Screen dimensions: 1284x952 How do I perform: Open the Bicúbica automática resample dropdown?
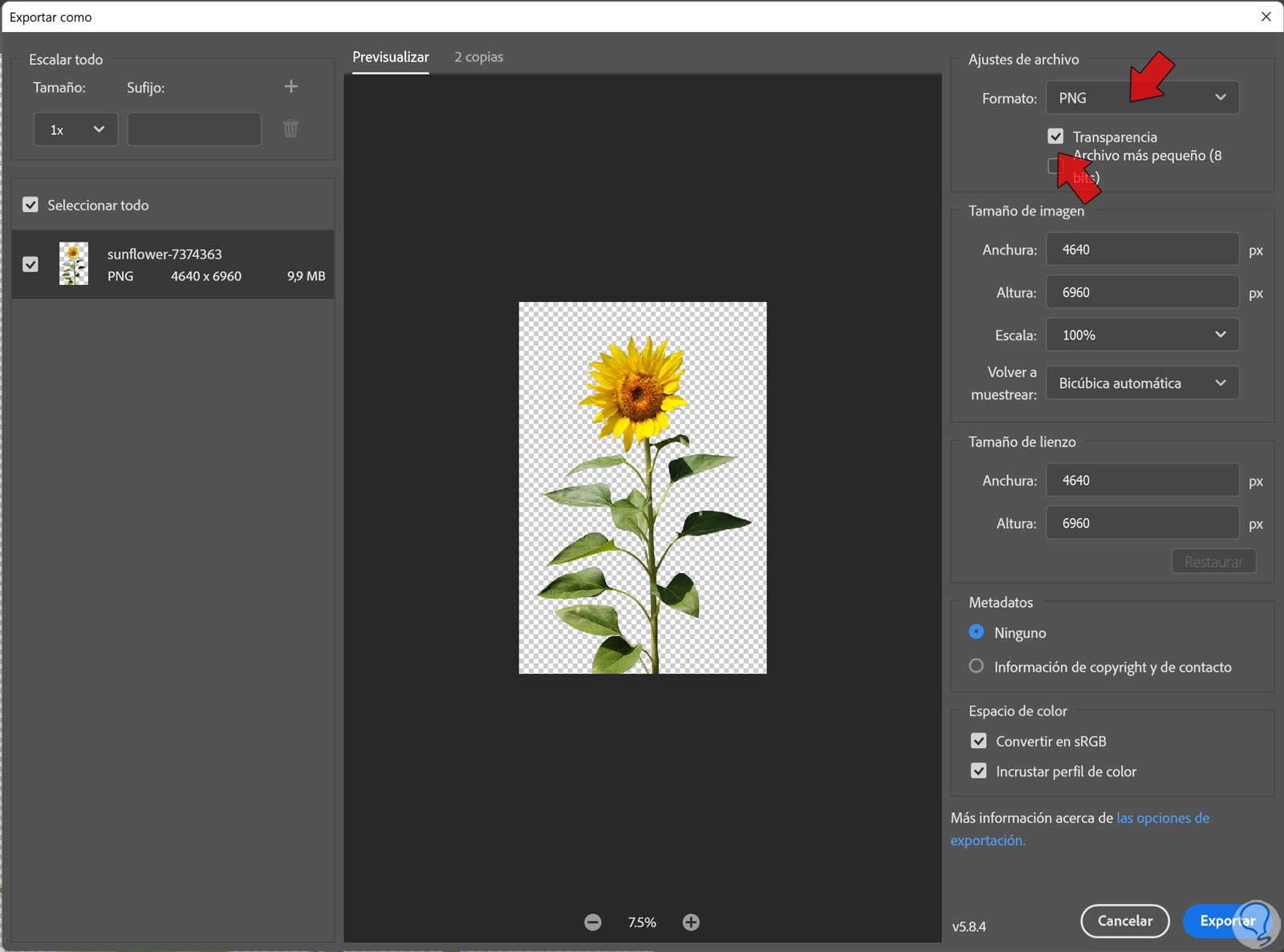coord(1141,383)
